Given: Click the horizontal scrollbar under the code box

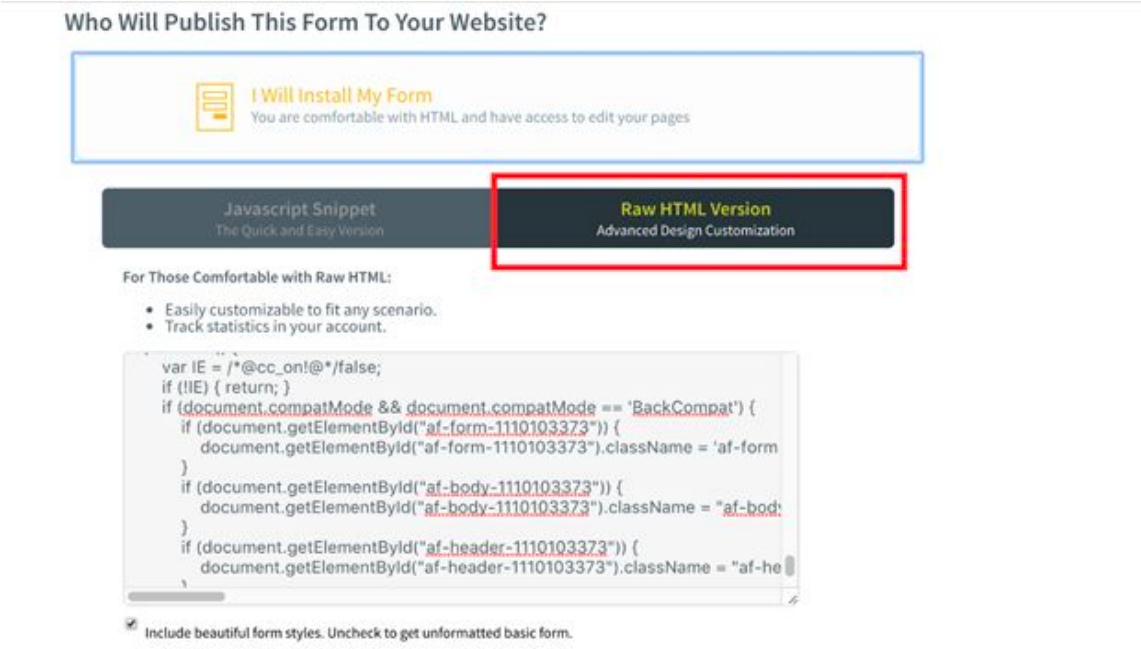Looking at the screenshot, I should click(x=177, y=597).
